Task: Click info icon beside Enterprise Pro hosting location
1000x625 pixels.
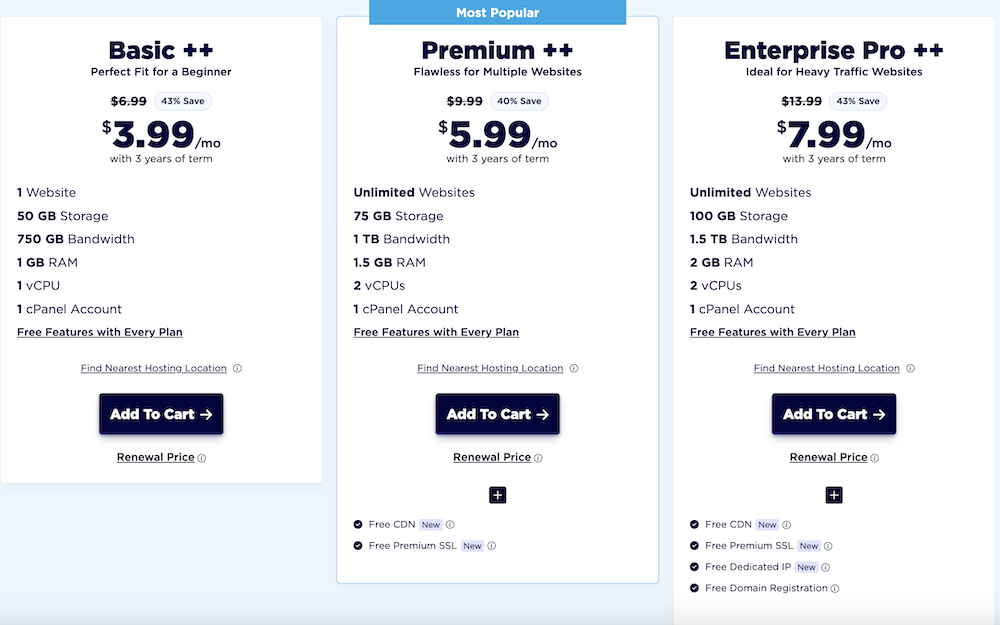Action: click(x=910, y=368)
